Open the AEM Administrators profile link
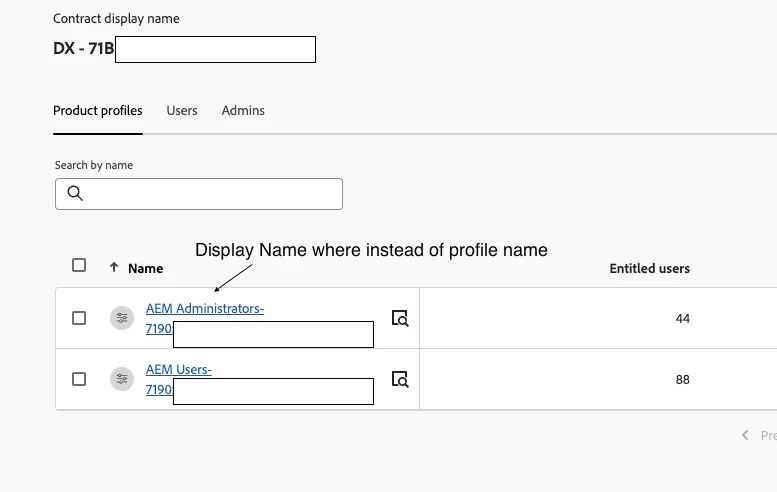 click(x=205, y=309)
